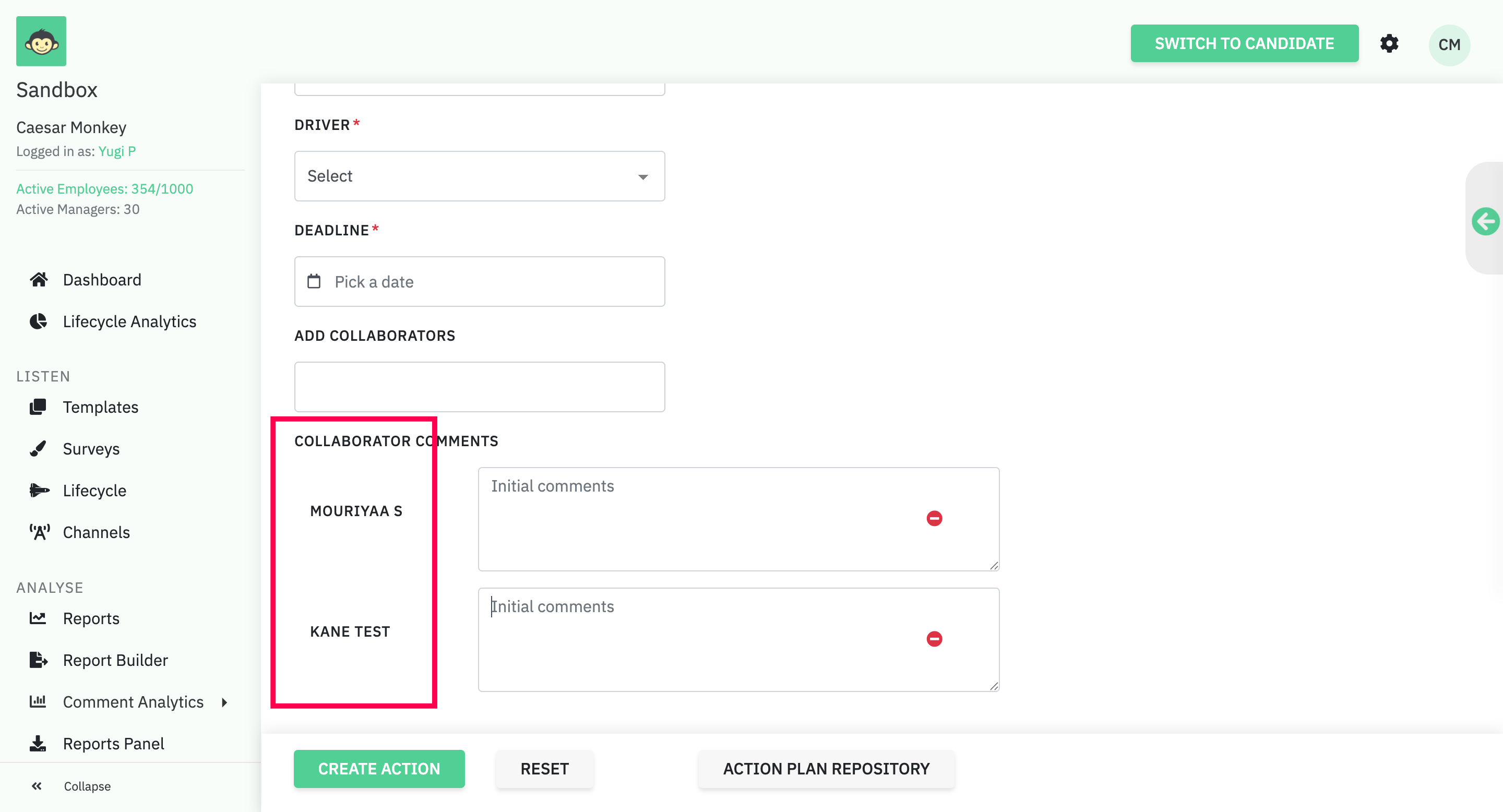This screenshot has height=812, width=1503.
Task: Open settings via the gear icon
Action: [1389, 44]
